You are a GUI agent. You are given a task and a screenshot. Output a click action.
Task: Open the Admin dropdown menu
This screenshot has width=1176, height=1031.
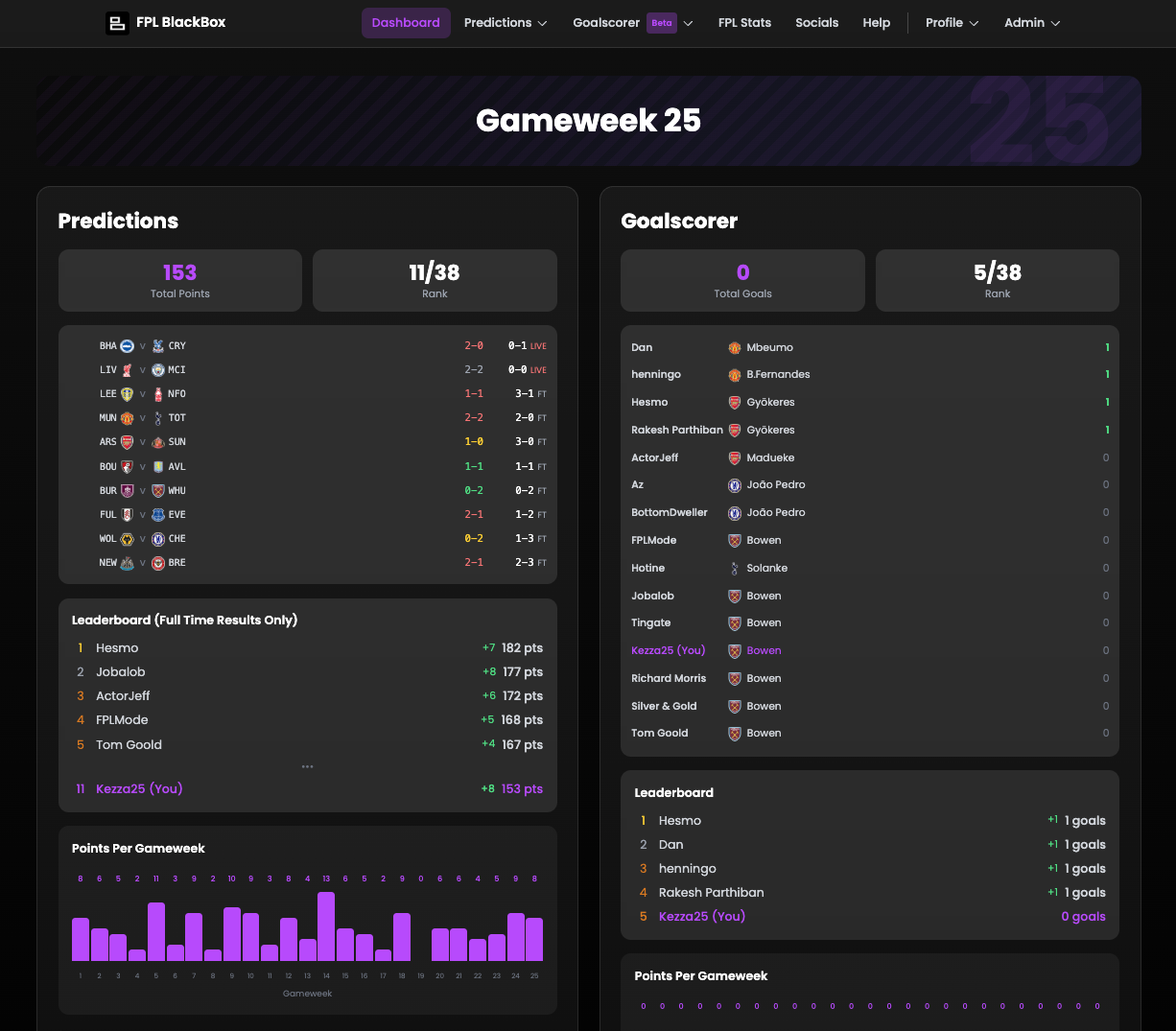coord(1032,22)
